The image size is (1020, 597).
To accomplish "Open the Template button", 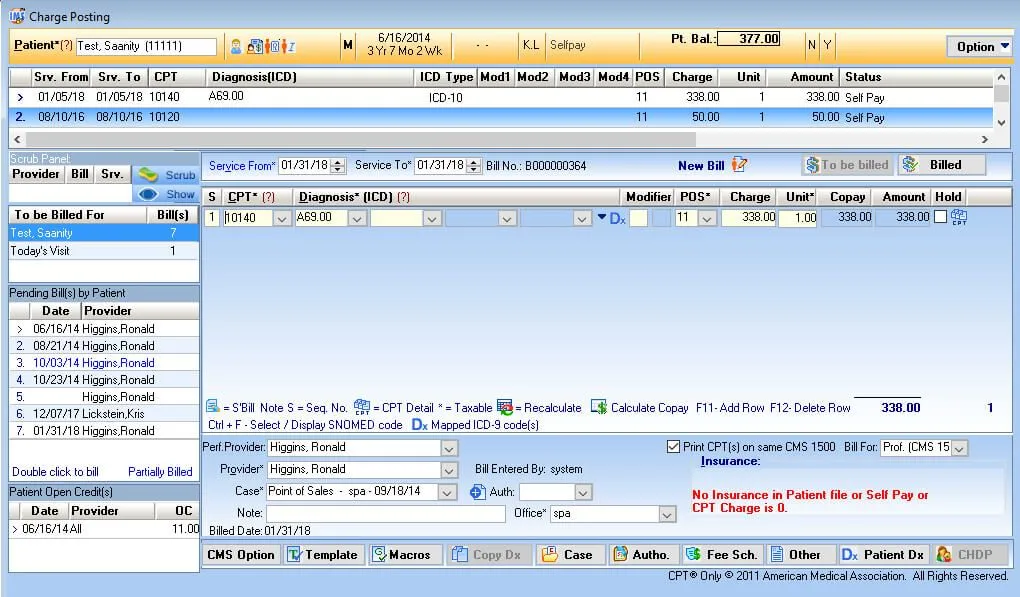I will [323, 555].
